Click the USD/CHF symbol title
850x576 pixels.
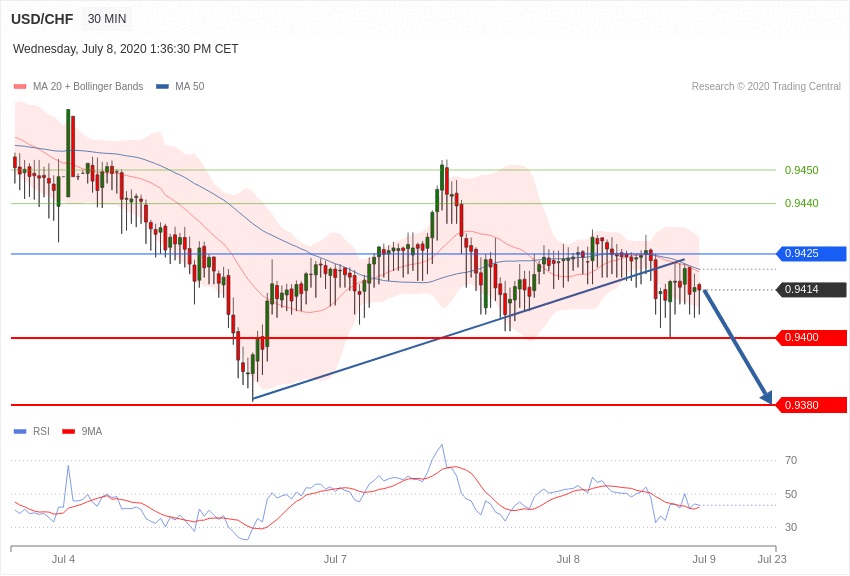tap(42, 19)
